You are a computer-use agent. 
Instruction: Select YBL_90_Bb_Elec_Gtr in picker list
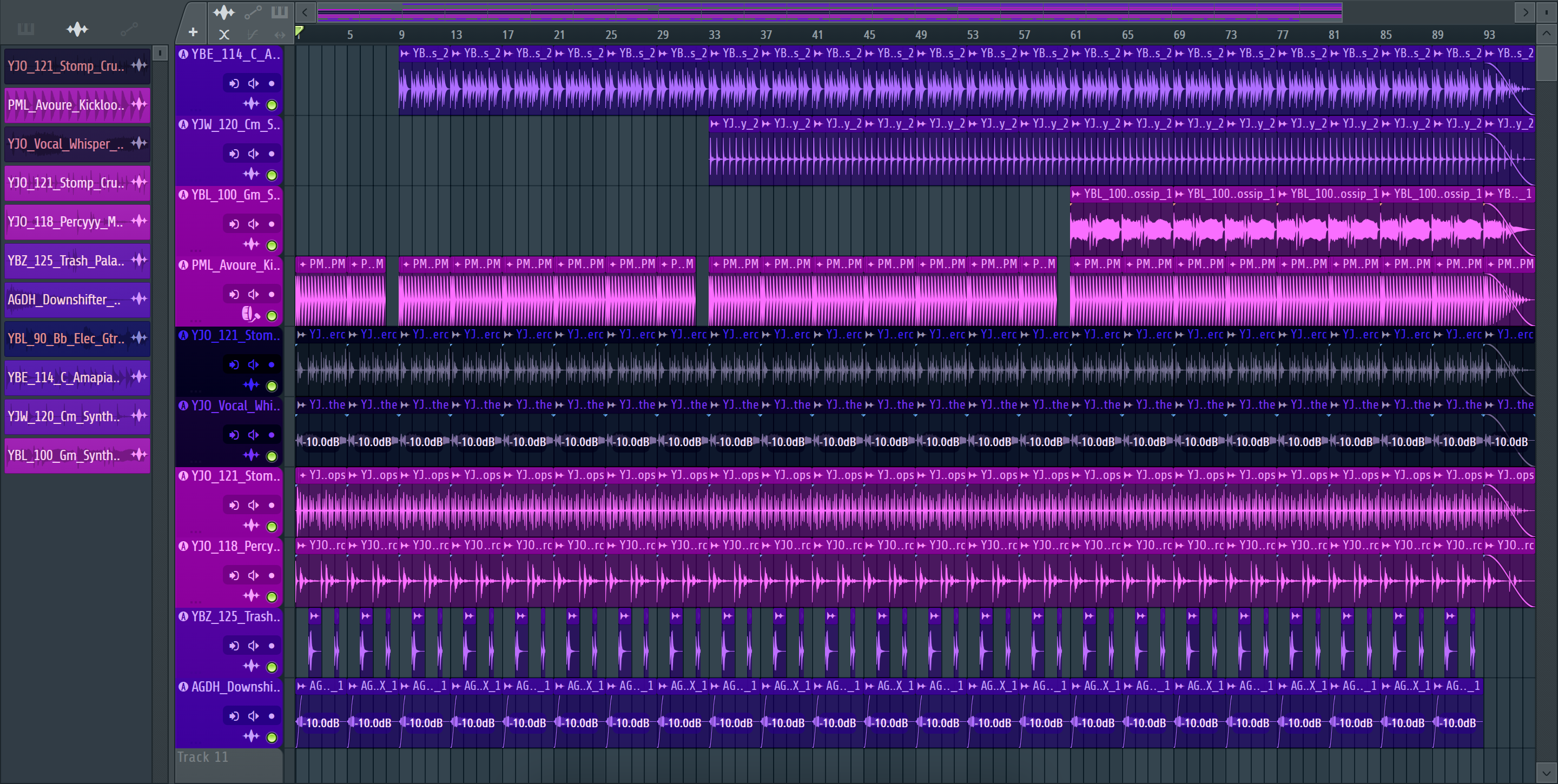[65, 338]
